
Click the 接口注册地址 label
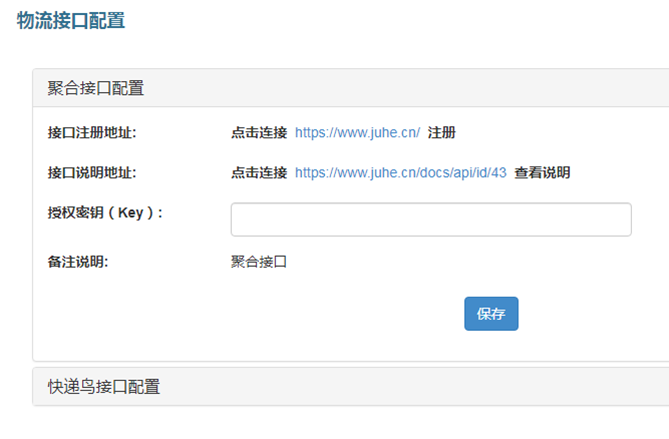point(92,133)
